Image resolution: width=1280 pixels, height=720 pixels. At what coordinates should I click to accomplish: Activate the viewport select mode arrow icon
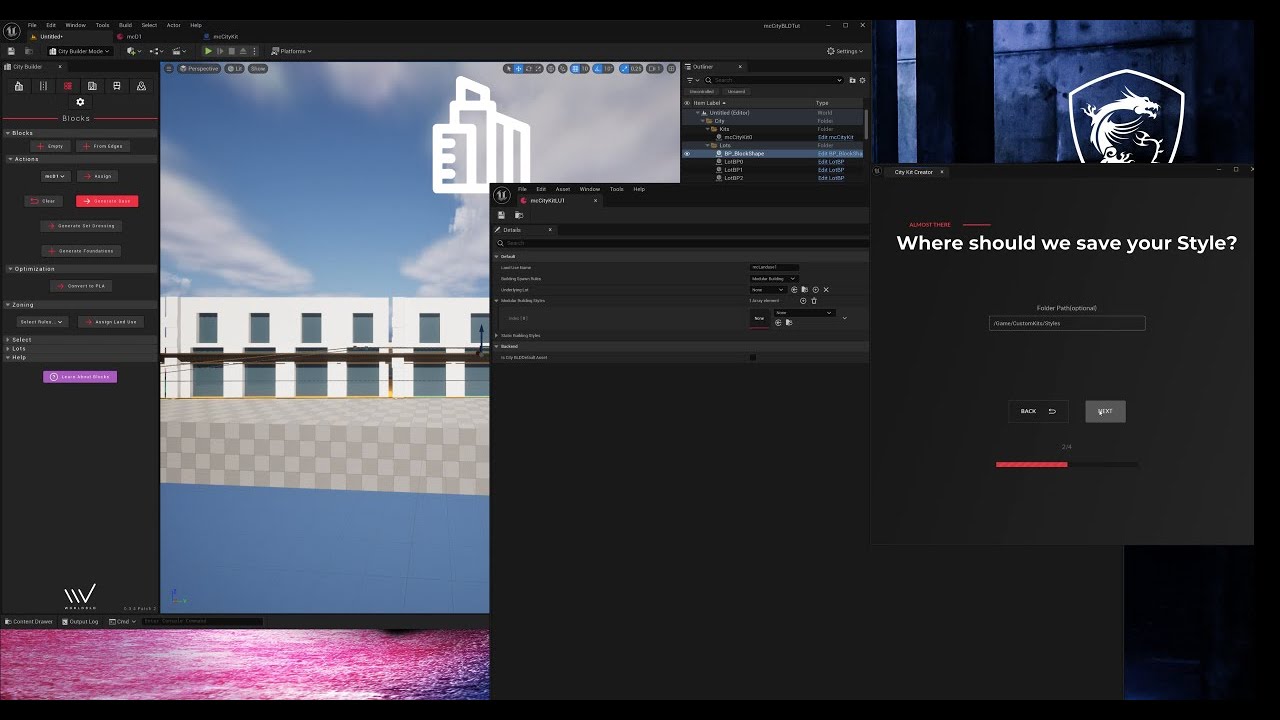[508, 69]
